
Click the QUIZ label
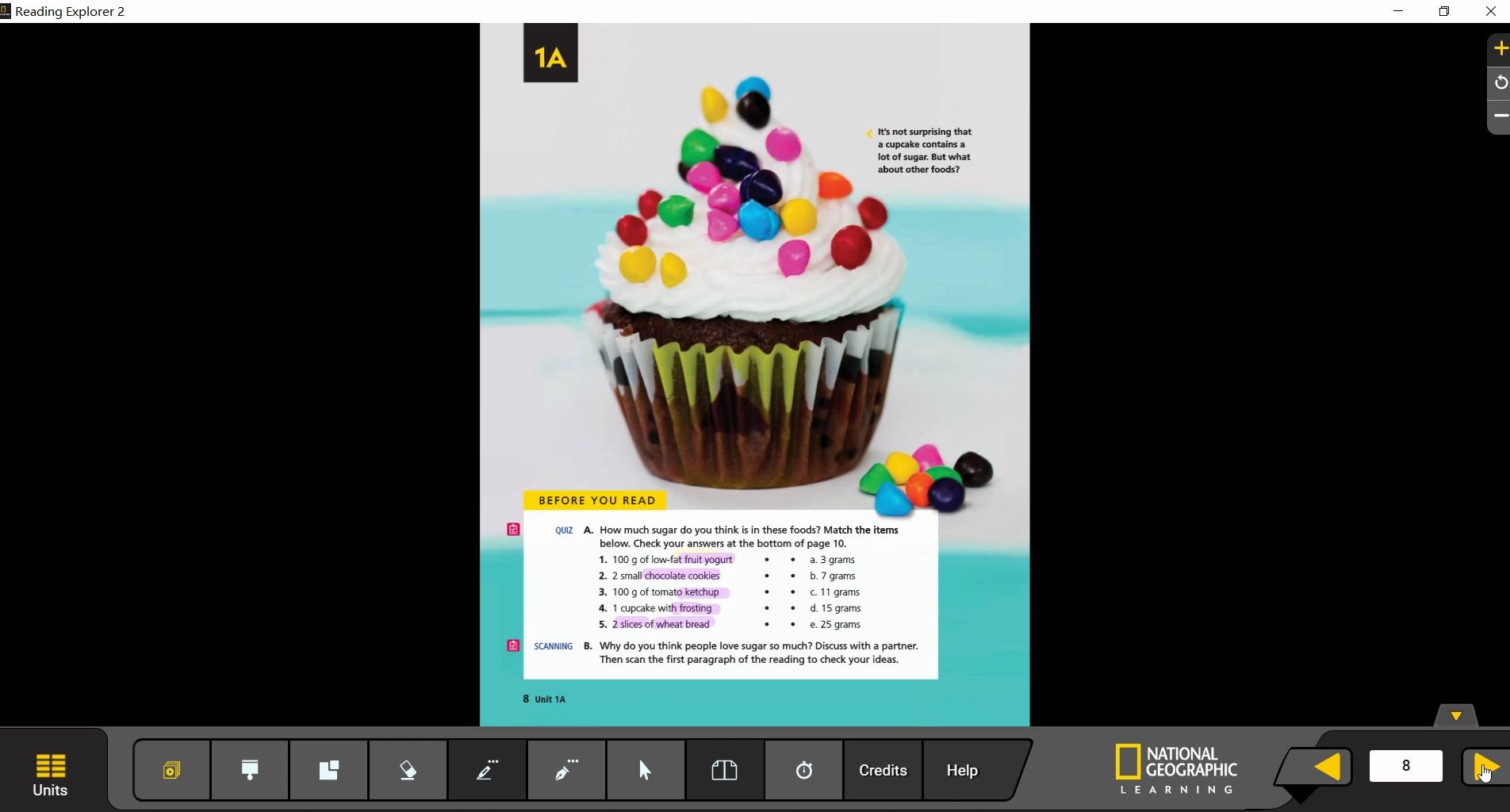[564, 530]
